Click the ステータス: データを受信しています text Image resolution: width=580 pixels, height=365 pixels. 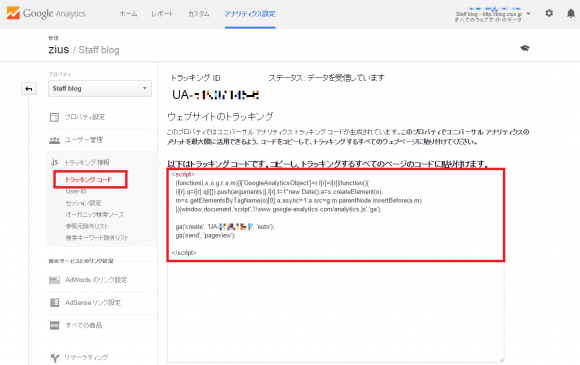tap(327, 78)
